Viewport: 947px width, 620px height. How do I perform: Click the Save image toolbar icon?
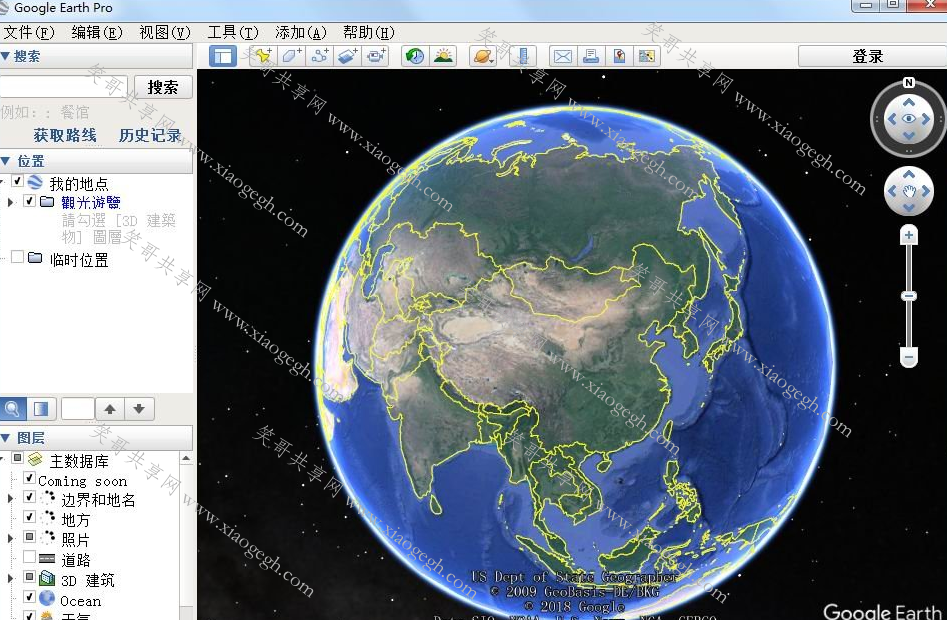[619, 56]
